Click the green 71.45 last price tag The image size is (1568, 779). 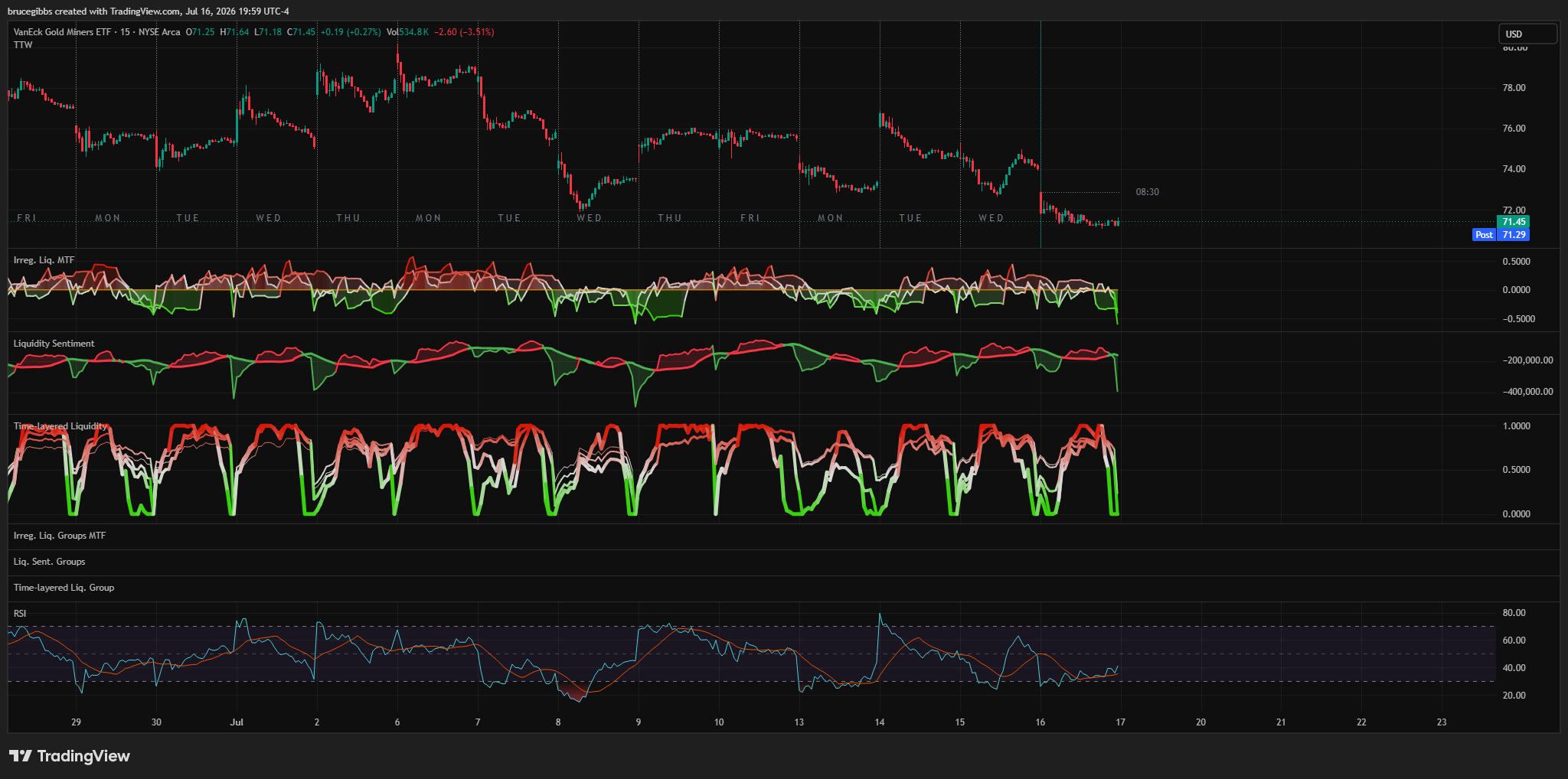tap(1514, 222)
